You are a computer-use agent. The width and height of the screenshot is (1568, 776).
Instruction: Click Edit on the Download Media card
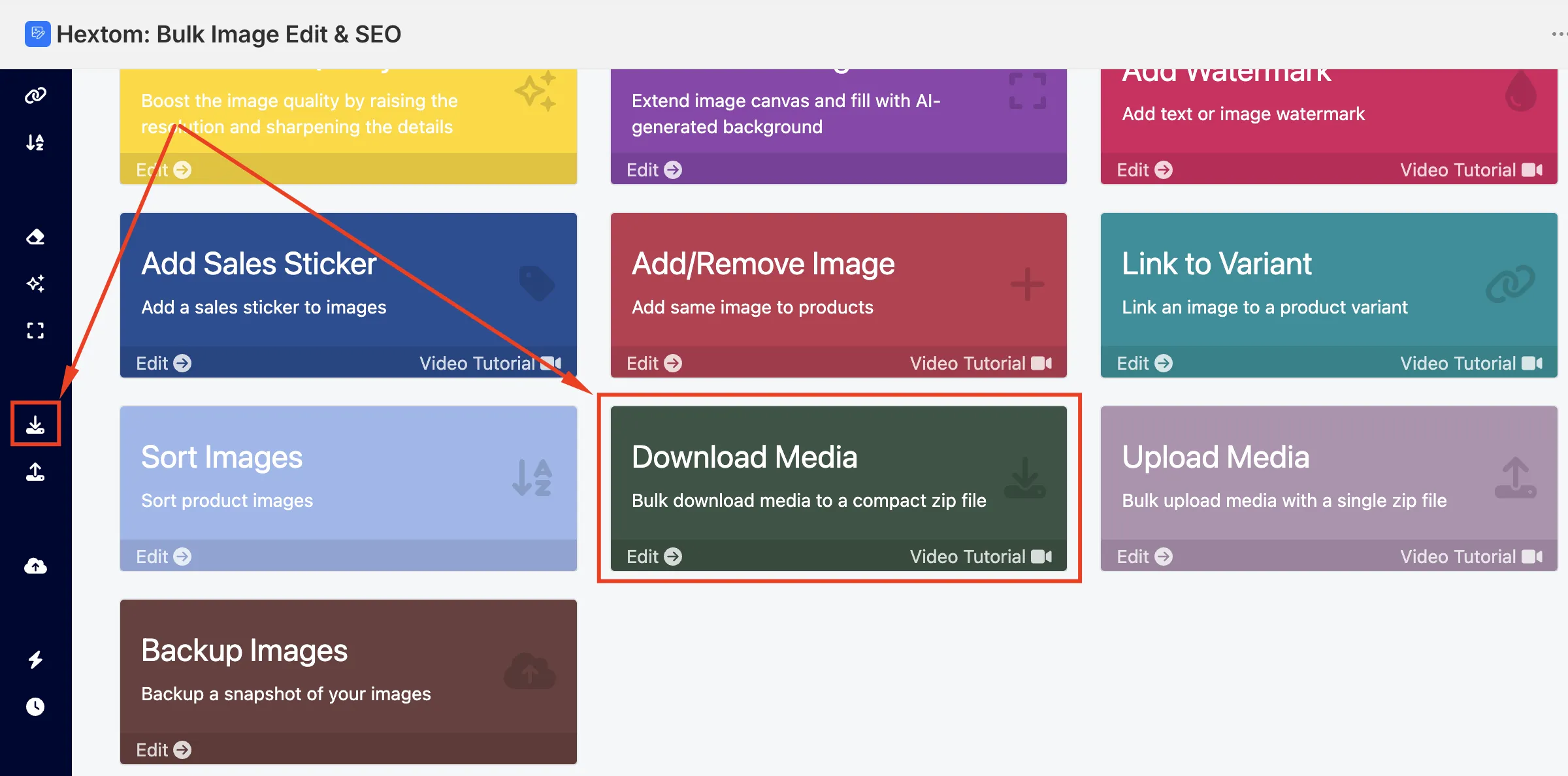pos(654,557)
